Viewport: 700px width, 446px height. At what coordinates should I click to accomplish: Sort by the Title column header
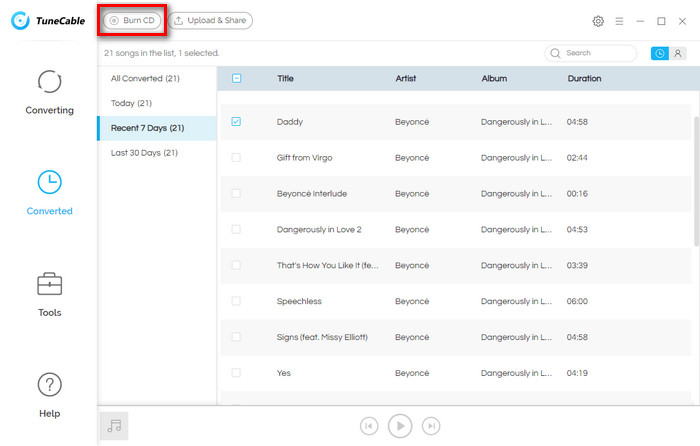(285, 79)
